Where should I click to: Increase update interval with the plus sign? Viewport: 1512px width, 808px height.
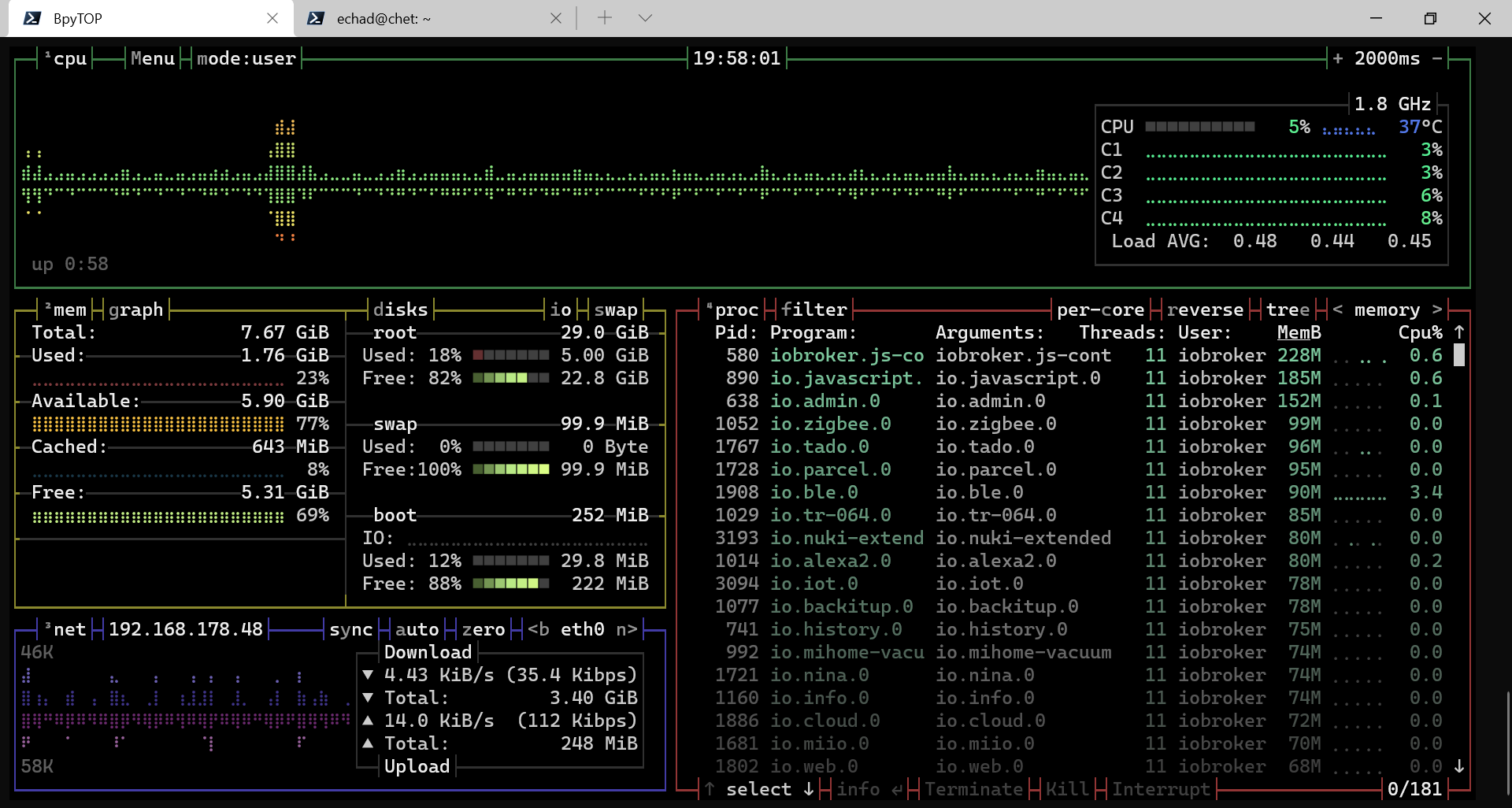pos(1337,58)
